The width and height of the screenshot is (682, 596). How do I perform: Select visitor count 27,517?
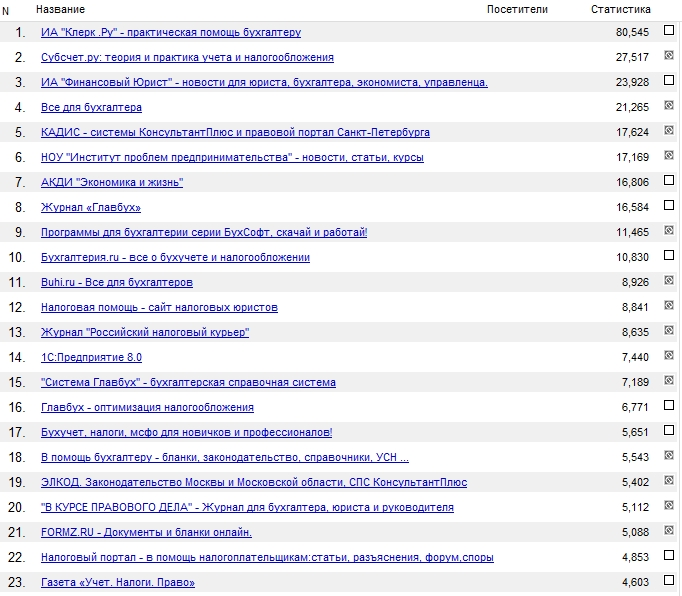tap(632, 57)
